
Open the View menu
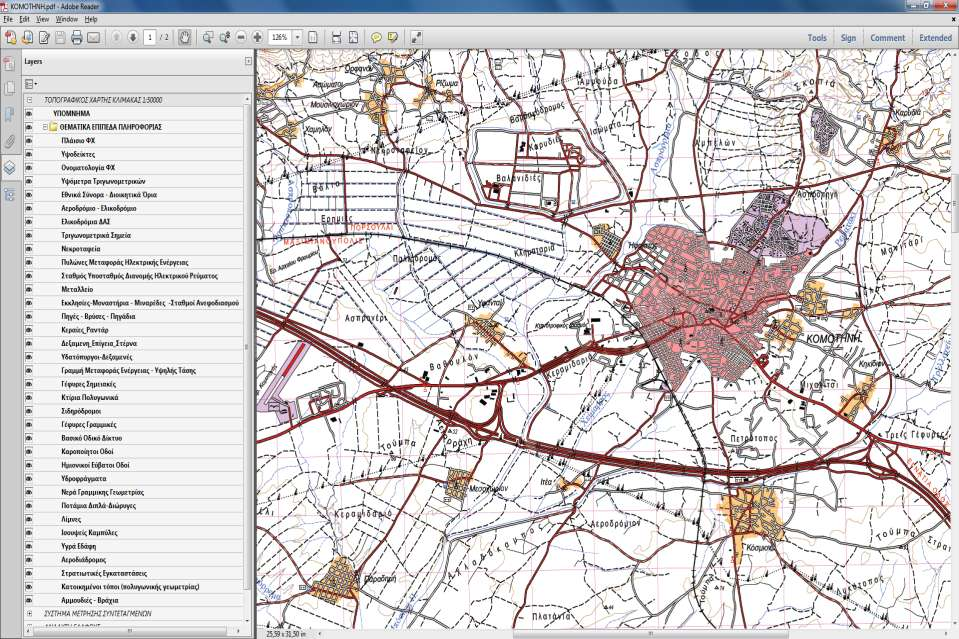click(x=42, y=20)
